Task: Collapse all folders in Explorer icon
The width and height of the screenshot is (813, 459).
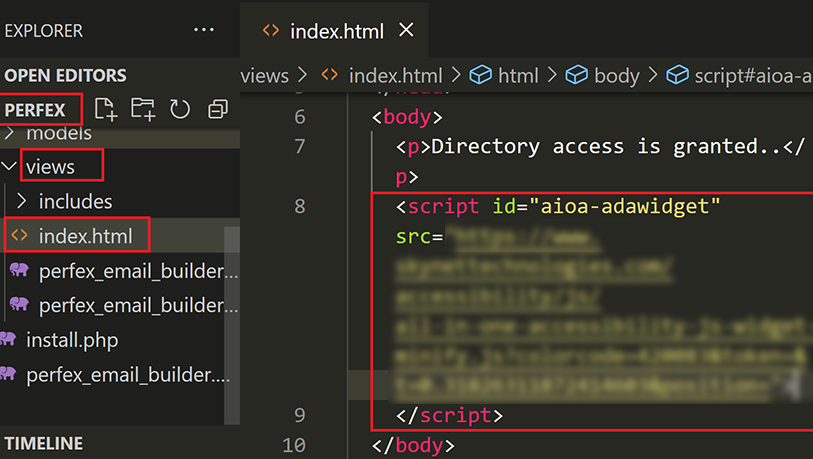Action: click(x=218, y=109)
